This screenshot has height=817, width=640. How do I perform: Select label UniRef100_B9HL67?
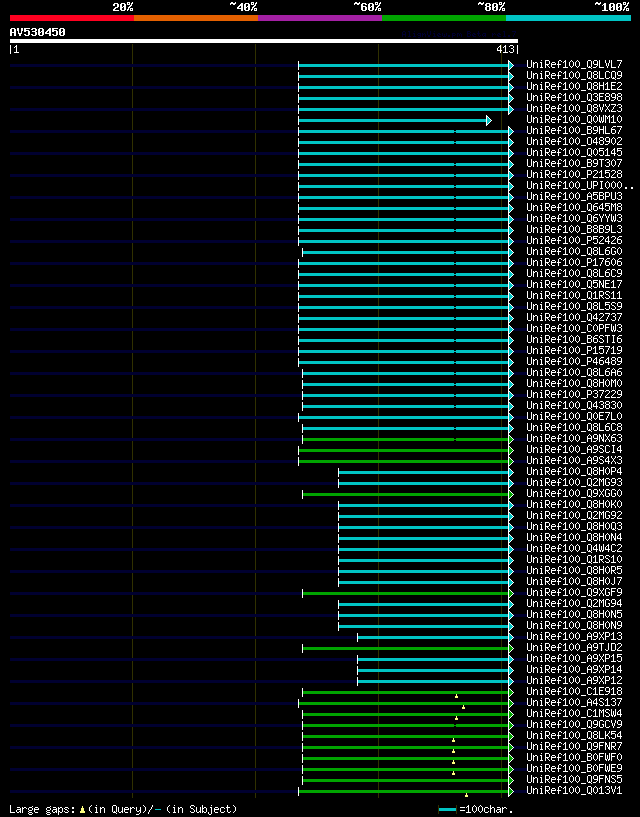pyautogui.click(x=574, y=130)
